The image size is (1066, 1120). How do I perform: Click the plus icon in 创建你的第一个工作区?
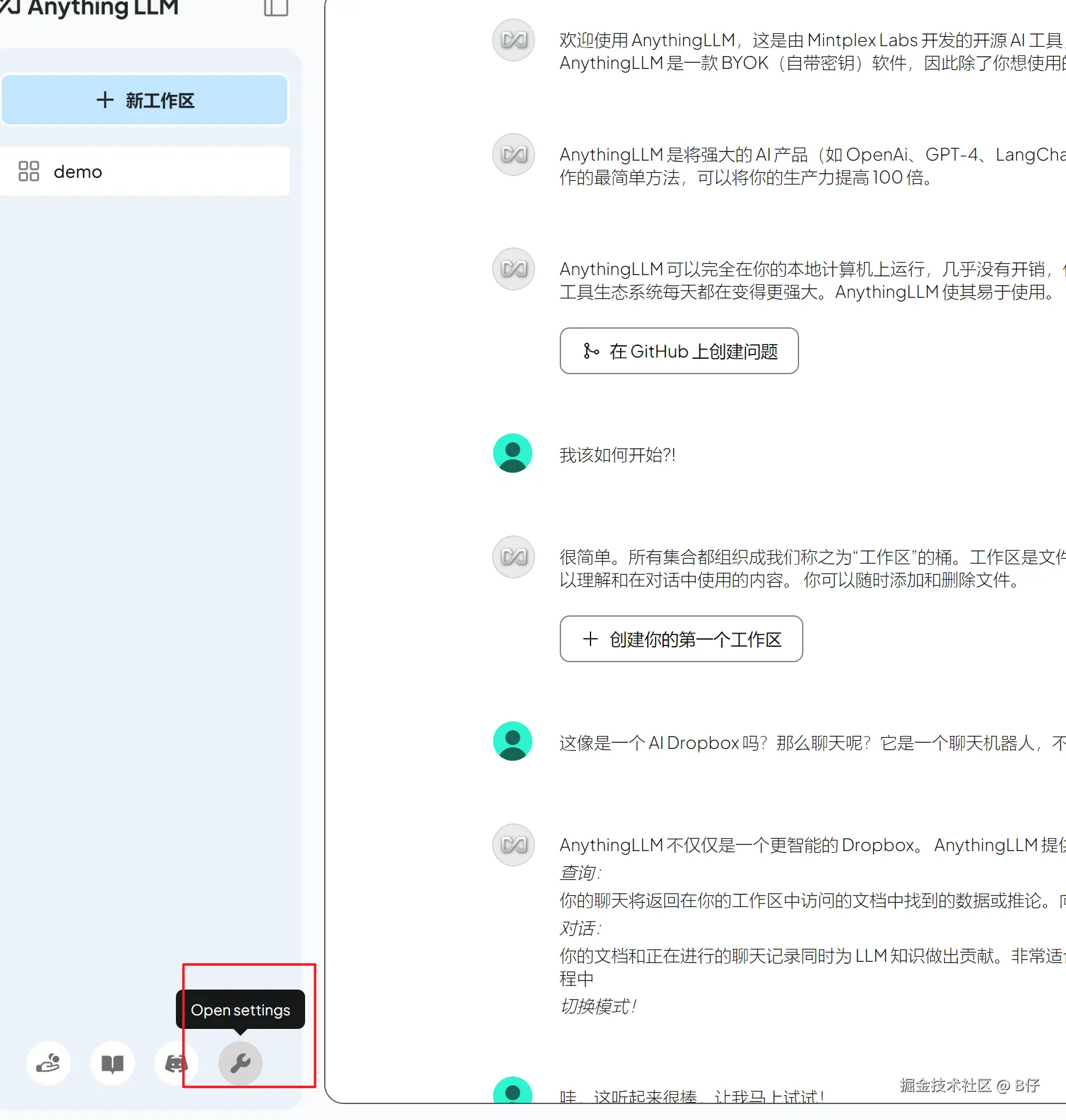(x=590, y=639)
